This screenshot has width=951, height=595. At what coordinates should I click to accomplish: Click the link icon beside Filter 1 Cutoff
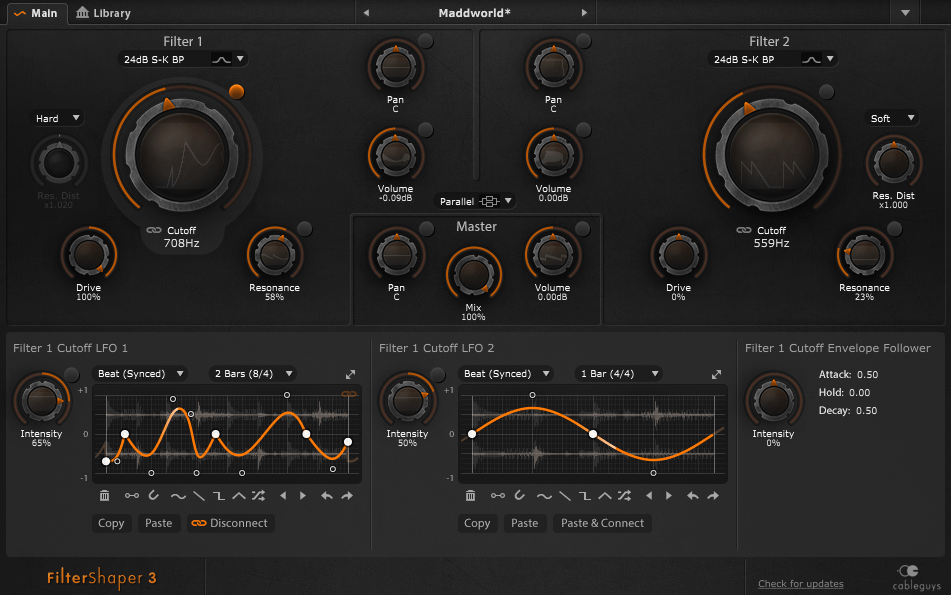[x=153, y=230]
